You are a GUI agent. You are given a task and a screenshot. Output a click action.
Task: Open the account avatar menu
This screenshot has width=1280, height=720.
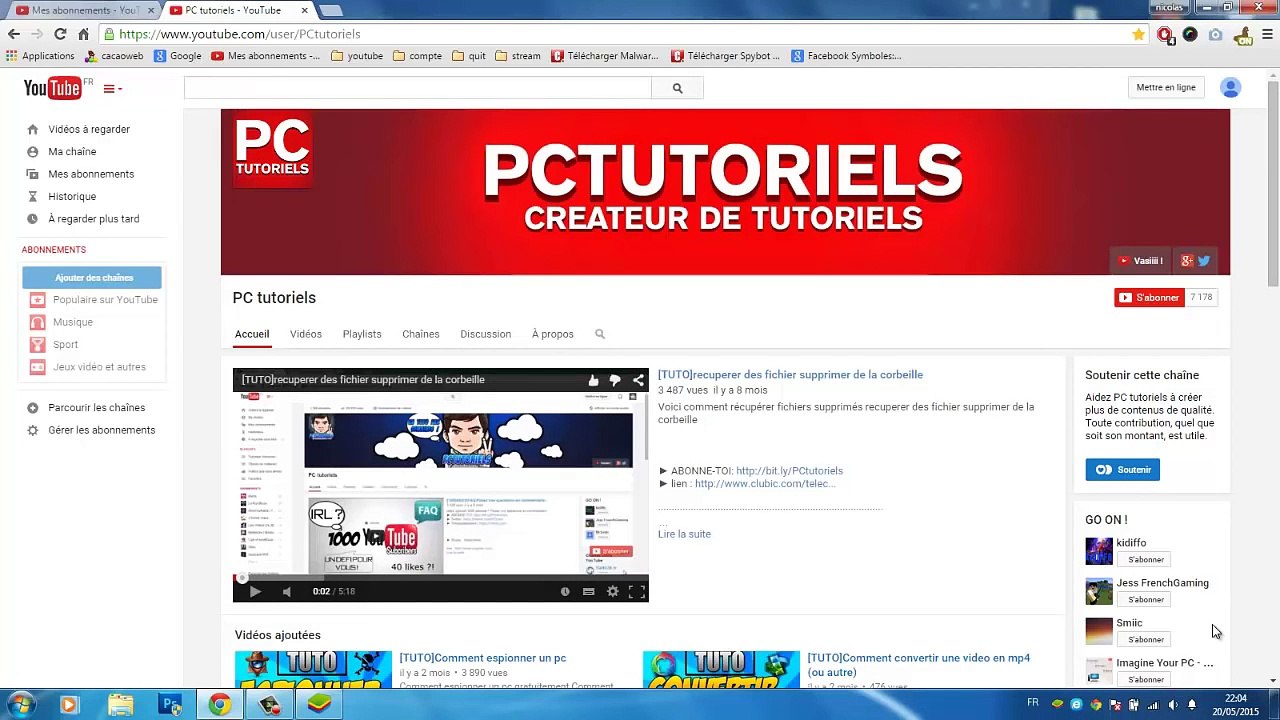[1231, 88]
